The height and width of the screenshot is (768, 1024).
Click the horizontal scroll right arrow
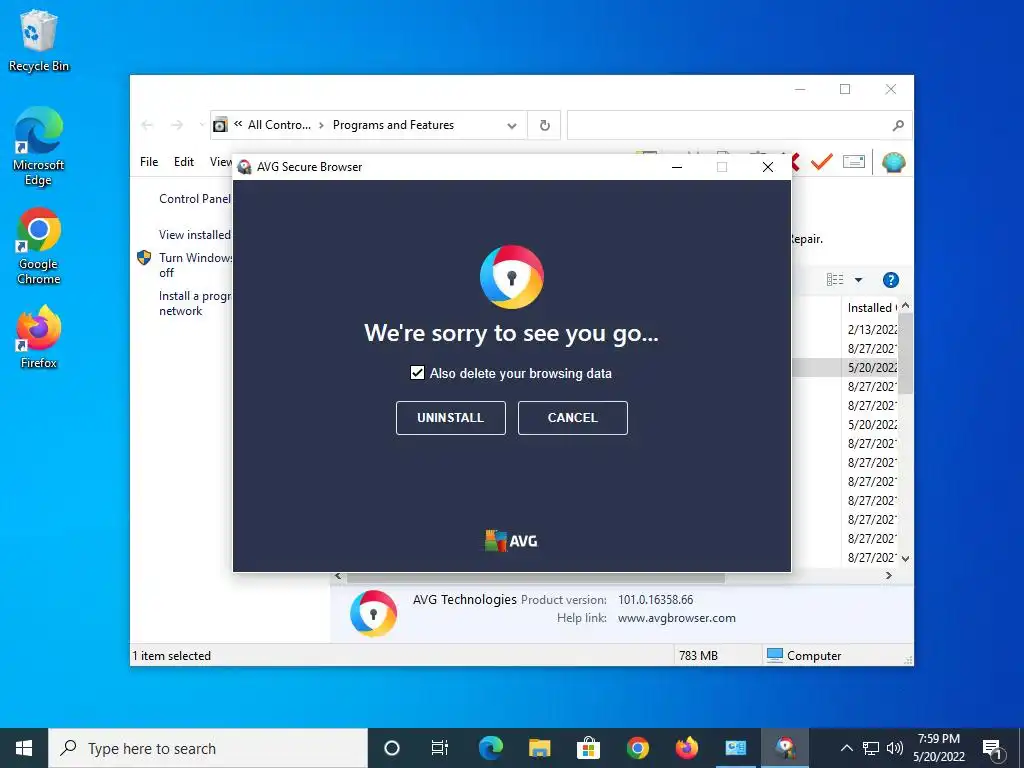click(x=889, y=576)
